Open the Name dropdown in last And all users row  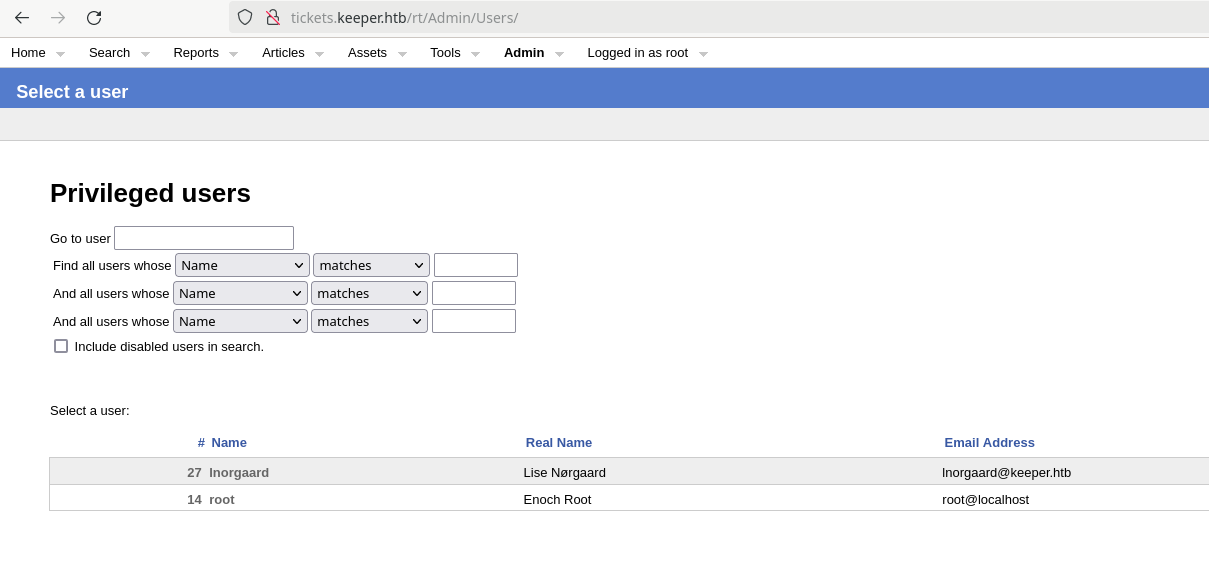point(240,321)
